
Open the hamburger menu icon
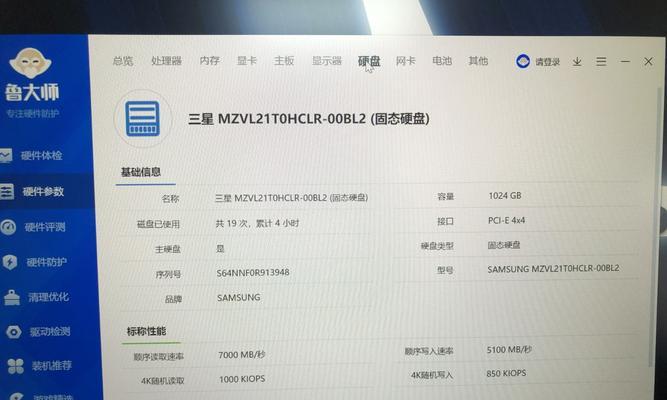[x=601, y=62]
